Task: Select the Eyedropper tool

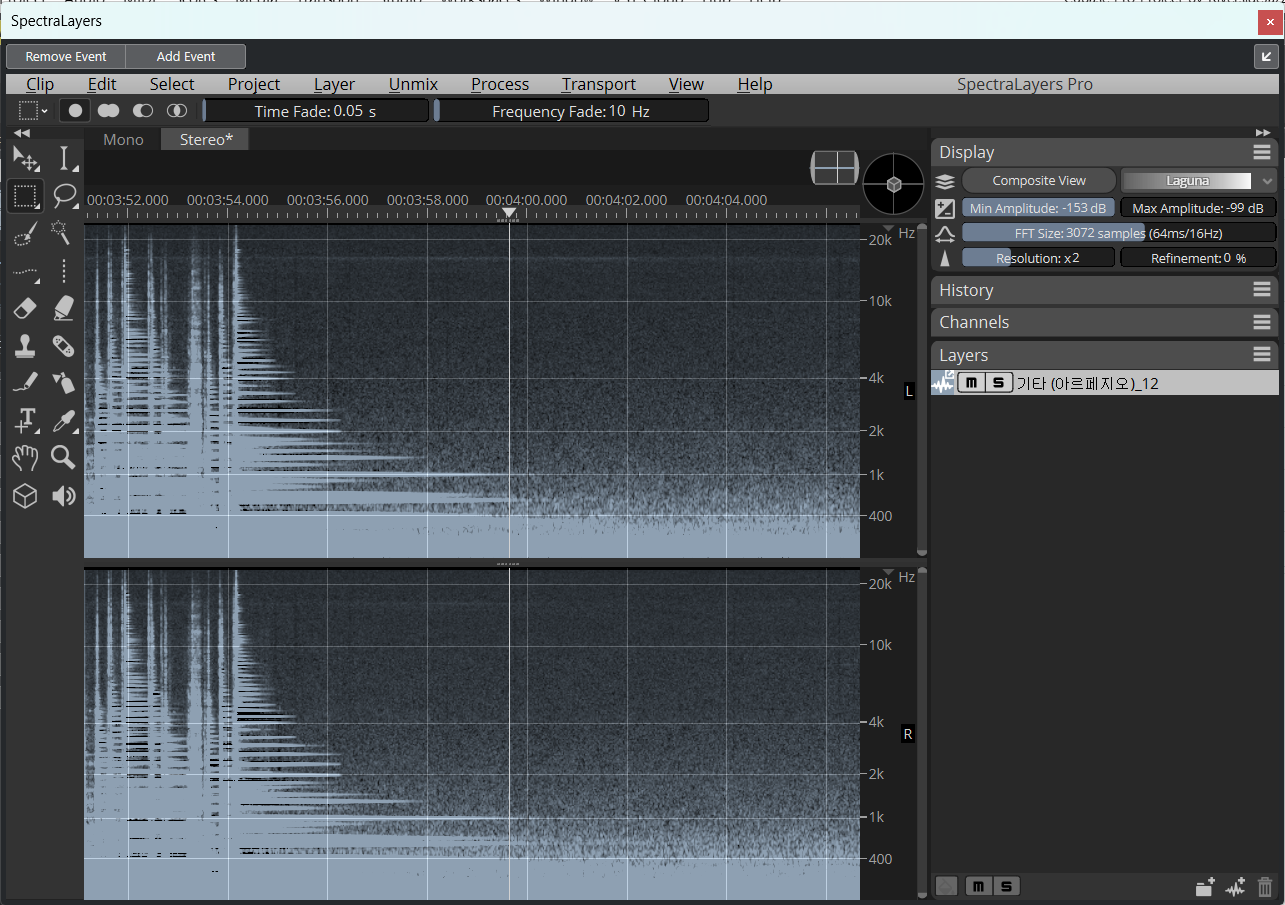Action: click(64, 421)
